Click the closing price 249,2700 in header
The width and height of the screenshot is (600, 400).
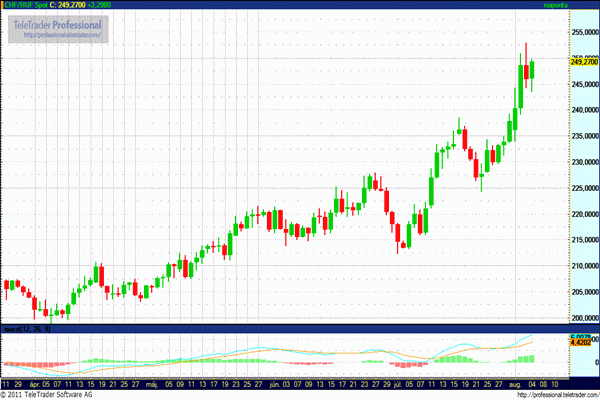pos(76,6)
